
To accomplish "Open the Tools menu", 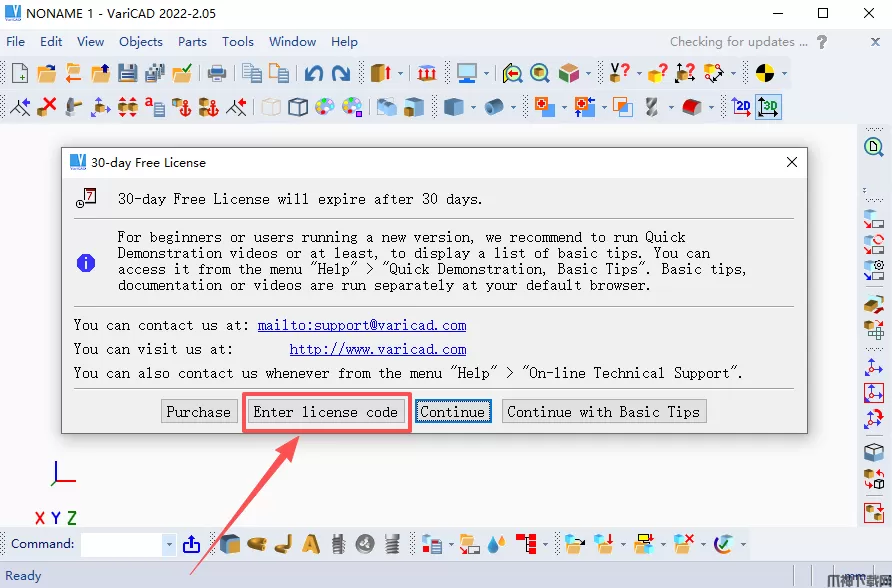I will (238, 42).
